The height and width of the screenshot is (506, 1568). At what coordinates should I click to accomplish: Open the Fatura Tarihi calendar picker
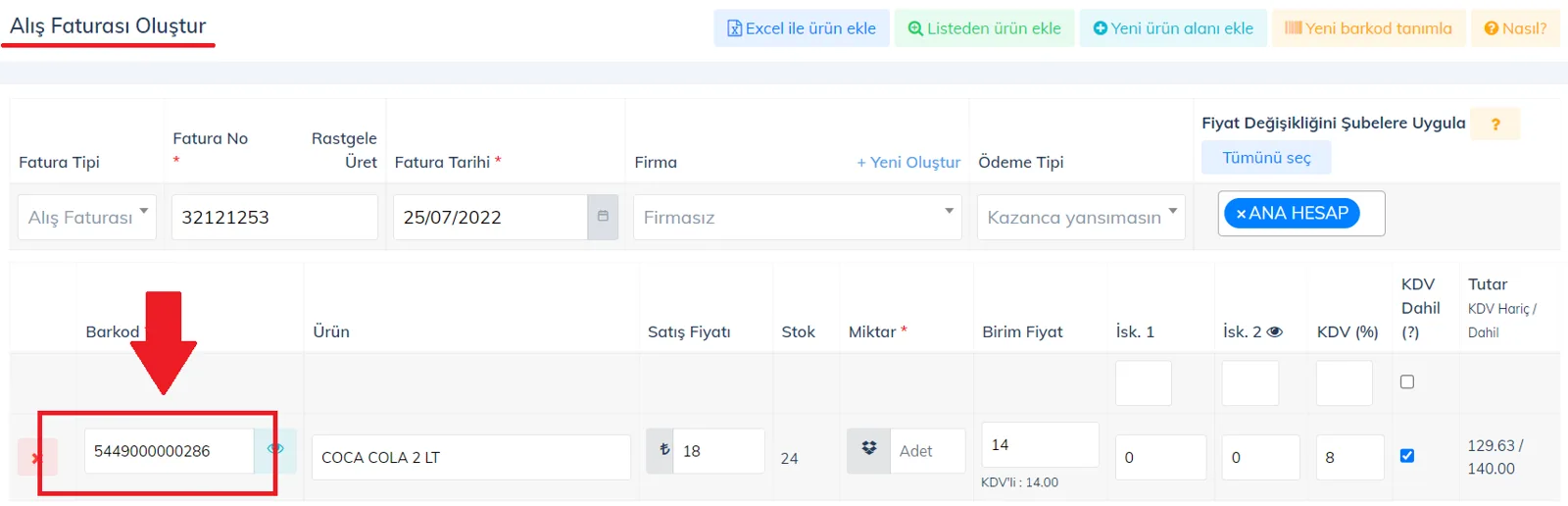point(603,217)
